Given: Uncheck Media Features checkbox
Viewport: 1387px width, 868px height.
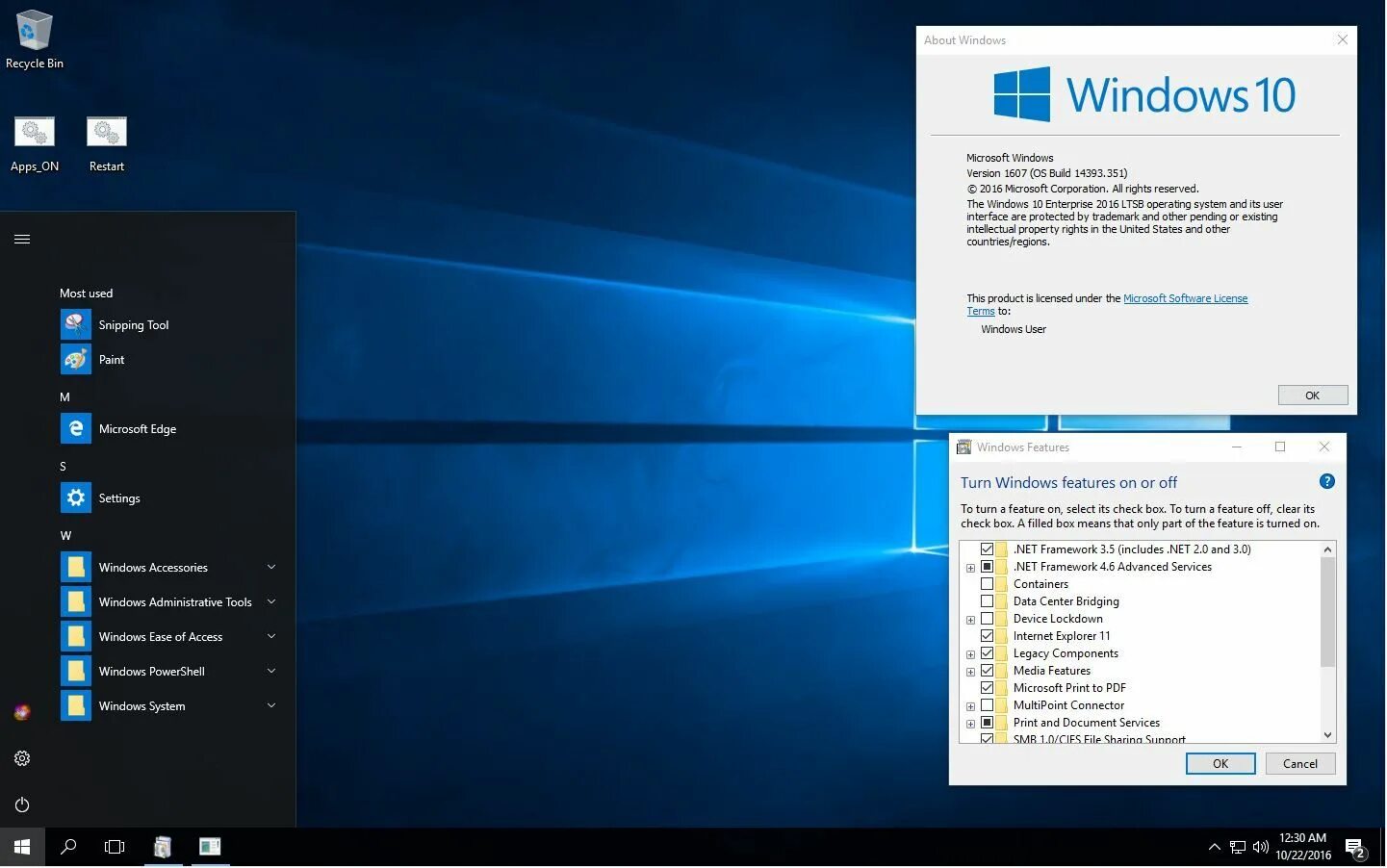Looking at the screenshot, I should (987, 671).
